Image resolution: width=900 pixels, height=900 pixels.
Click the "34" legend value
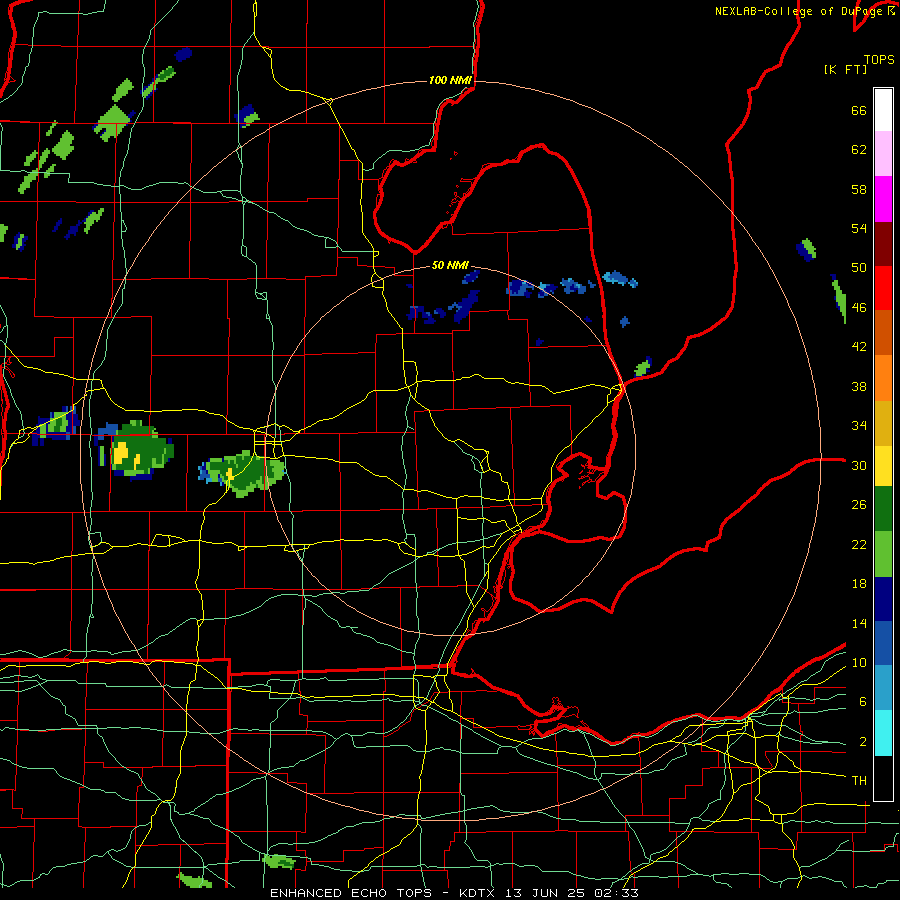tap(859, 426)
